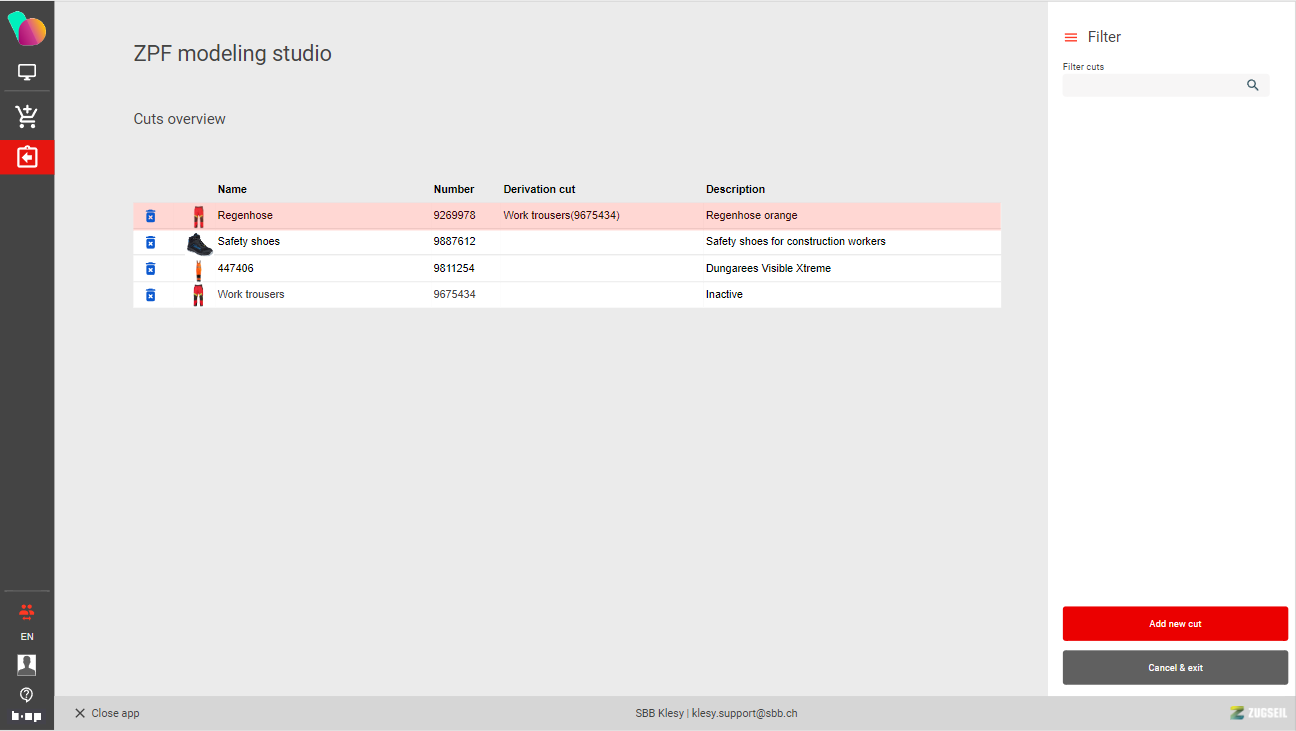Select the red clipboard return icon
1296x731 pixels.
tap(27, 157)
